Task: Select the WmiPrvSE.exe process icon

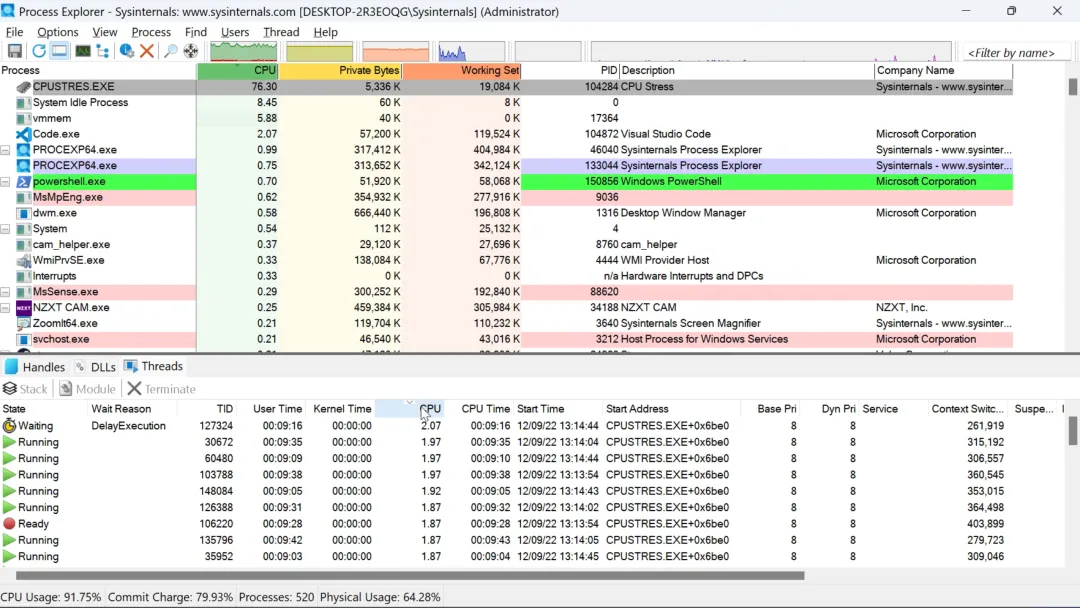Action: [x=23, y=260]
